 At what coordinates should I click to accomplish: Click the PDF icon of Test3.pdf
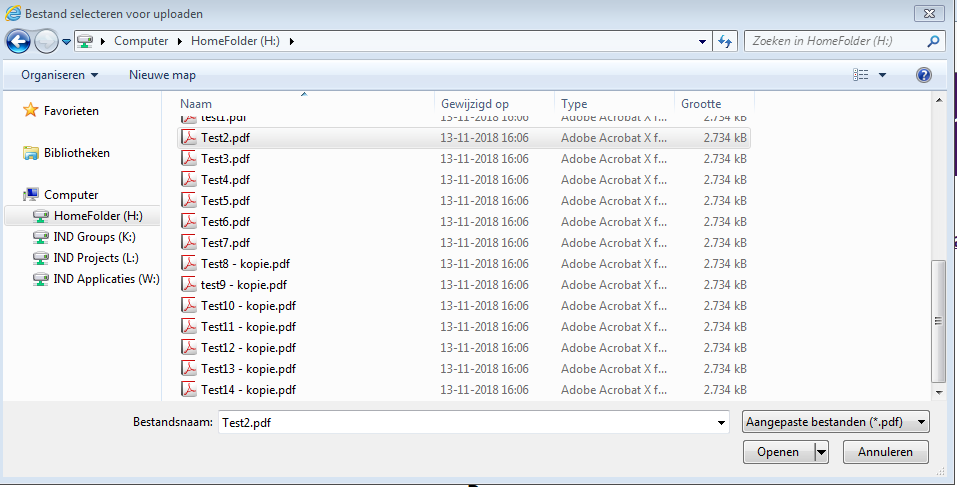point(189,159)
